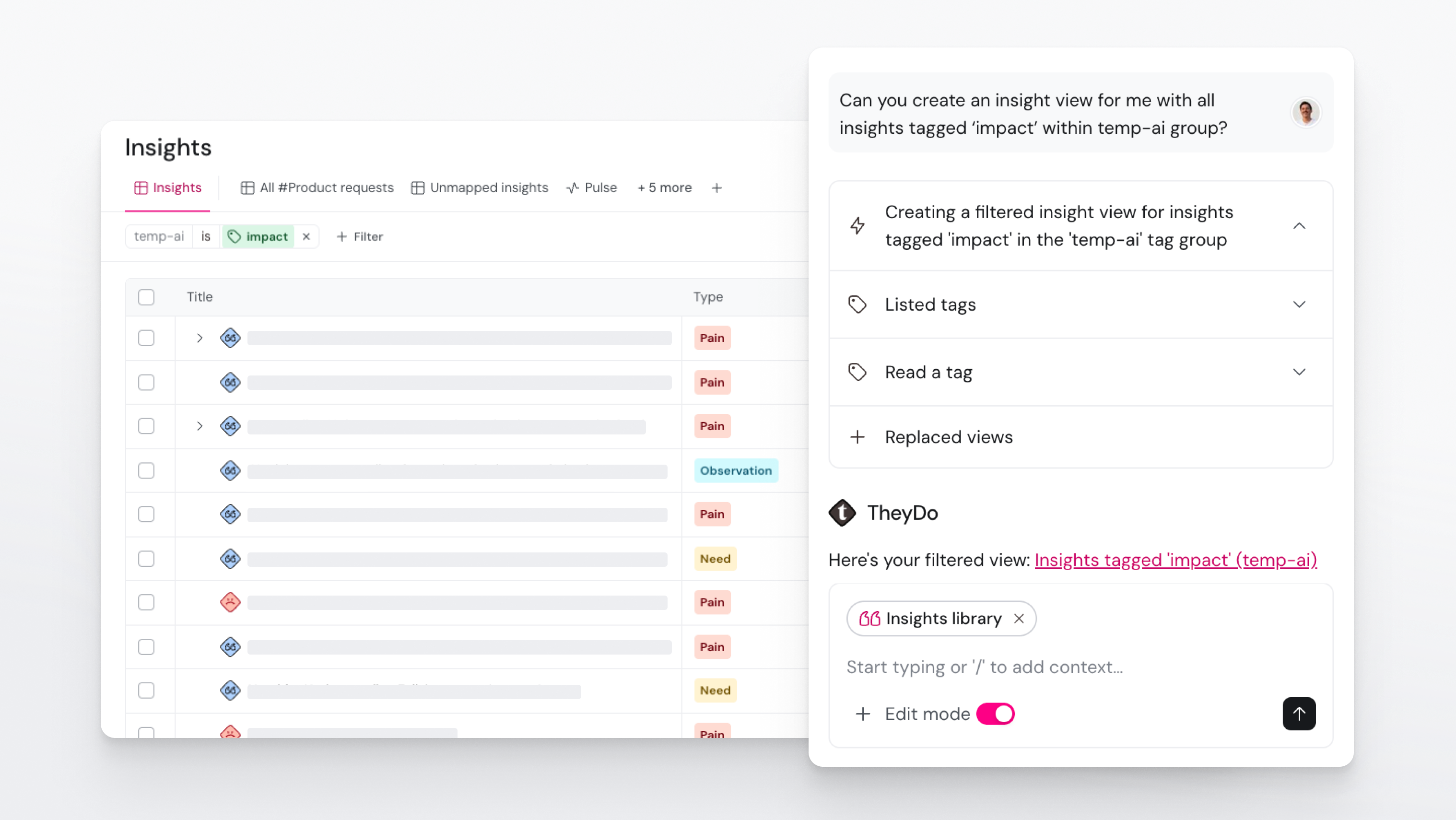Click the tag icon beside Listed tags
This screenshot has height=820, width=1456.
point(857,305)
